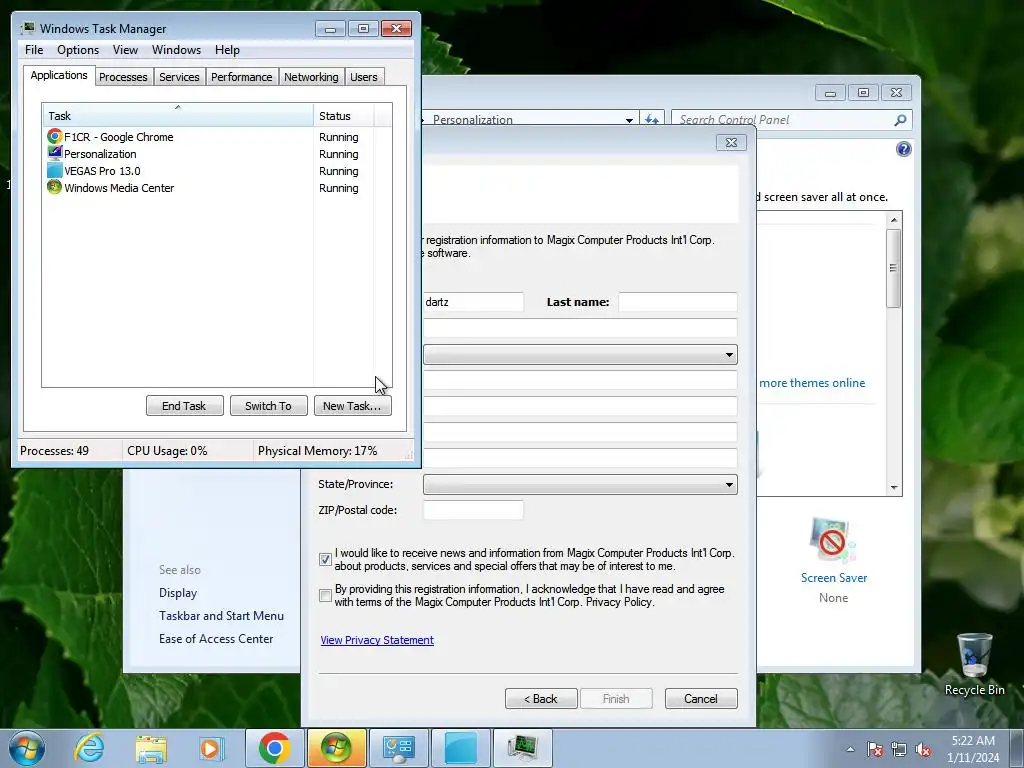The image size is (1024, 768).
Task: Click the themes list scrollbar down arrow
Action: 894,488
